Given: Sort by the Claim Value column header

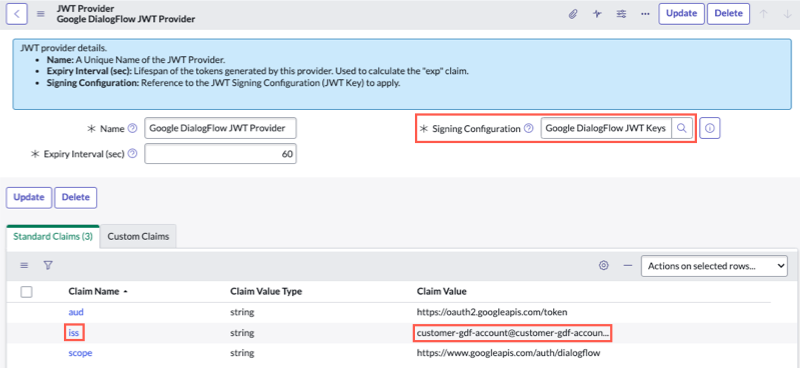Looking at the screenshot, I should tap(442, 291).
